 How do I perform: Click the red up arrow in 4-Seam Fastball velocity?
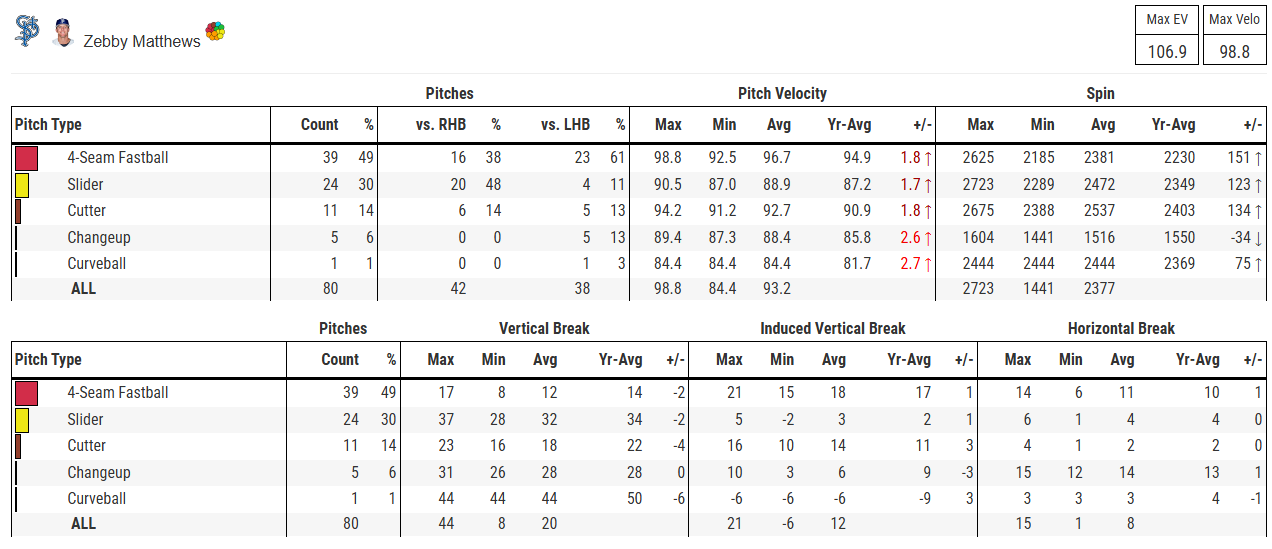928,158
